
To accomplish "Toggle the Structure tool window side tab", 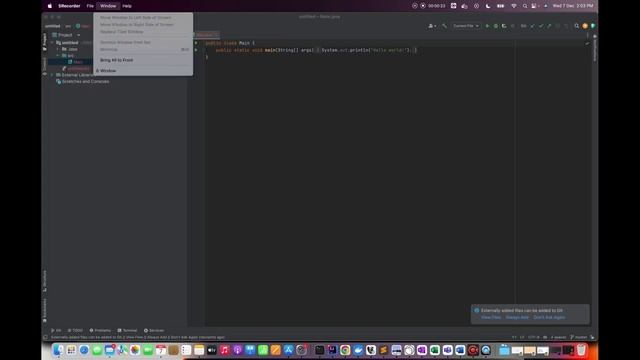I will pyautogui.click(x=44, y=281).
